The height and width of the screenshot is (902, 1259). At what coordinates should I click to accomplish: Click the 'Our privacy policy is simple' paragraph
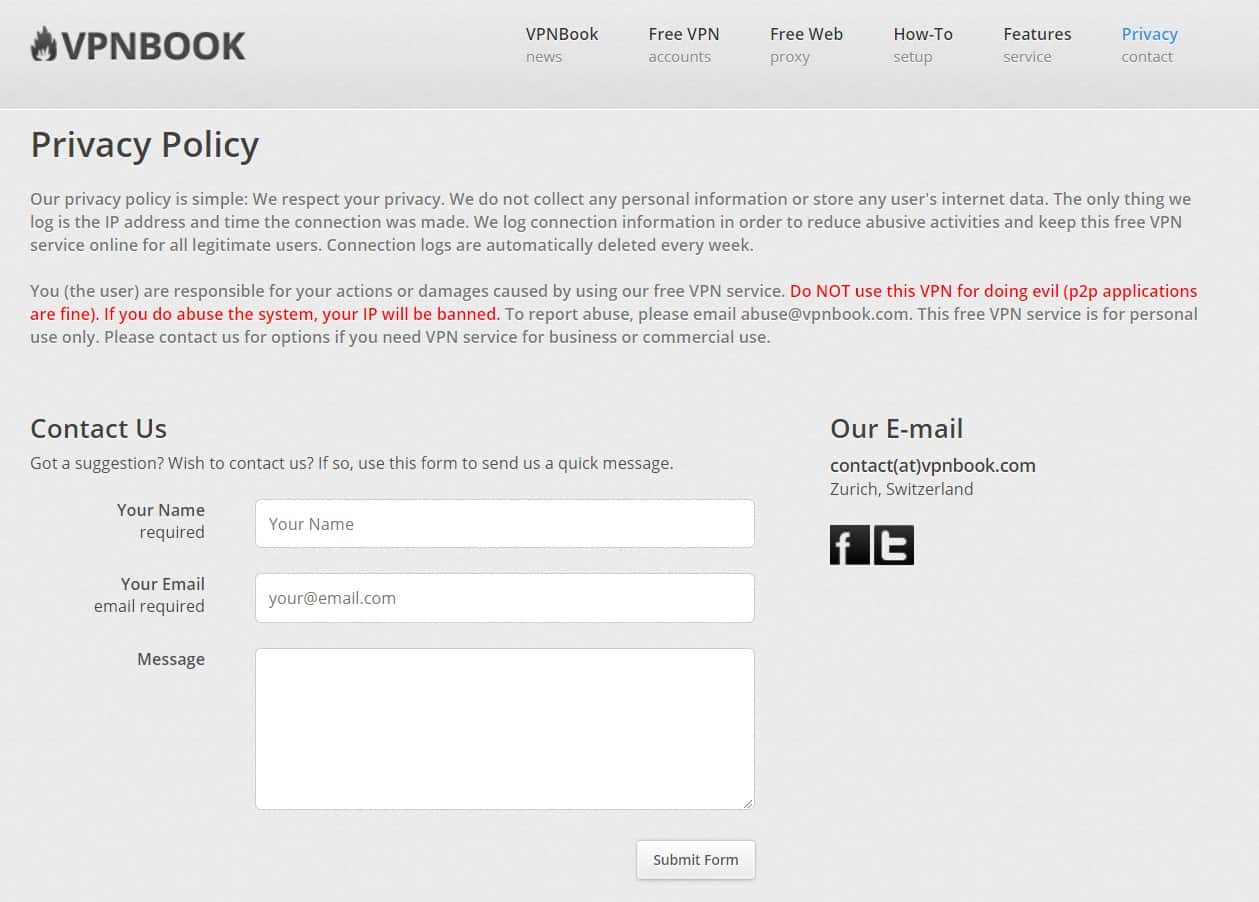[x=611, y=222]
